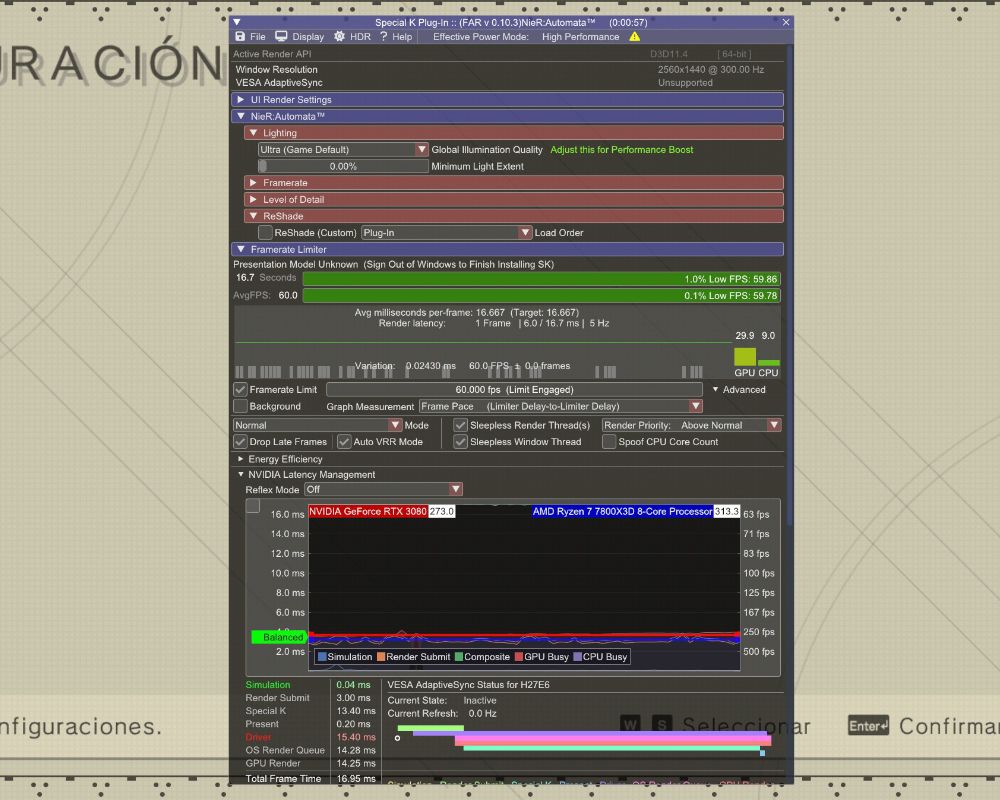Open Reflex Mode dropdown
This screenshot has width=1000, height=800.
point(383,489)
